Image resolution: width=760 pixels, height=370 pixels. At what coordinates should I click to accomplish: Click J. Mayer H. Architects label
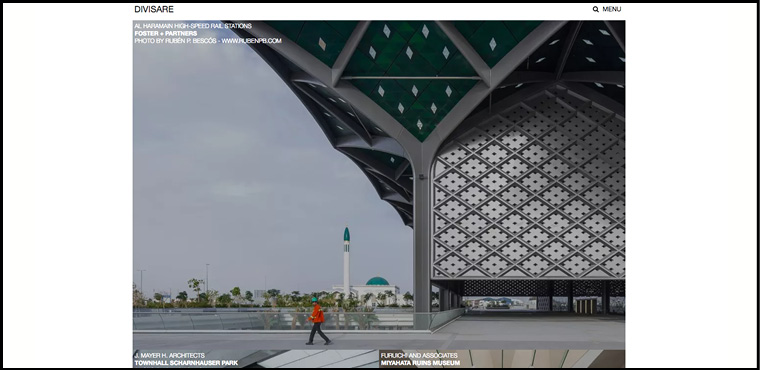(170, 355)
